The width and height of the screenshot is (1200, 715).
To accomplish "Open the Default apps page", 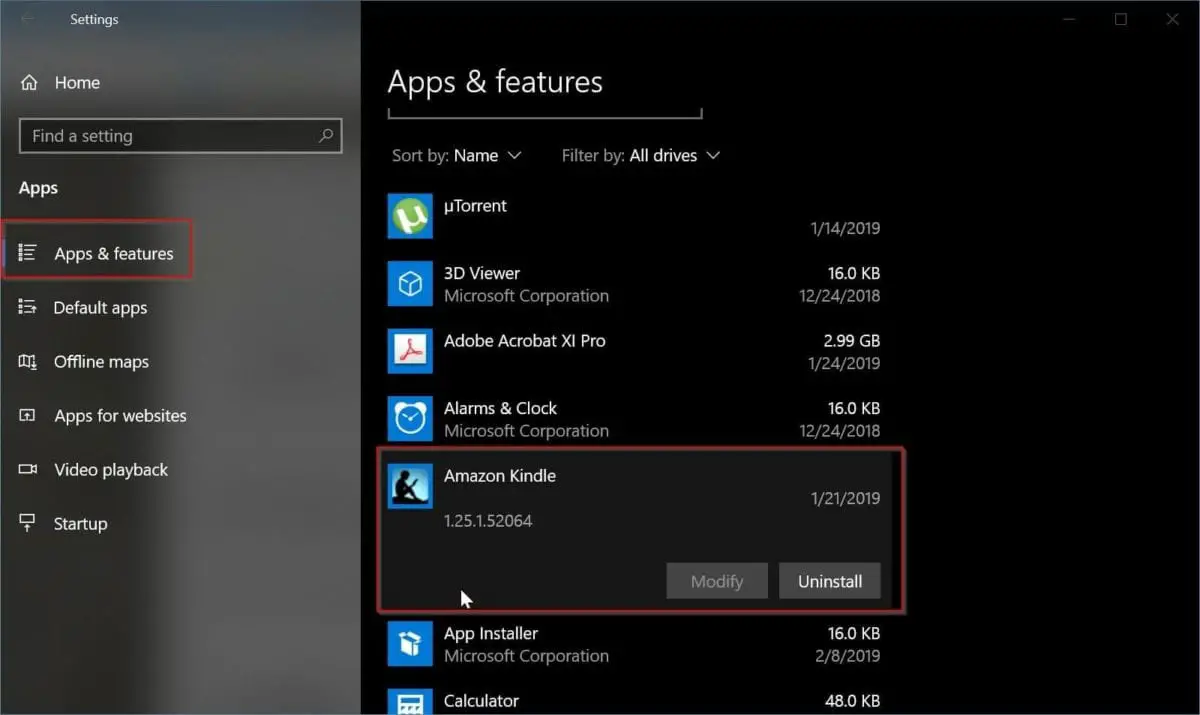I will point(100,307).
